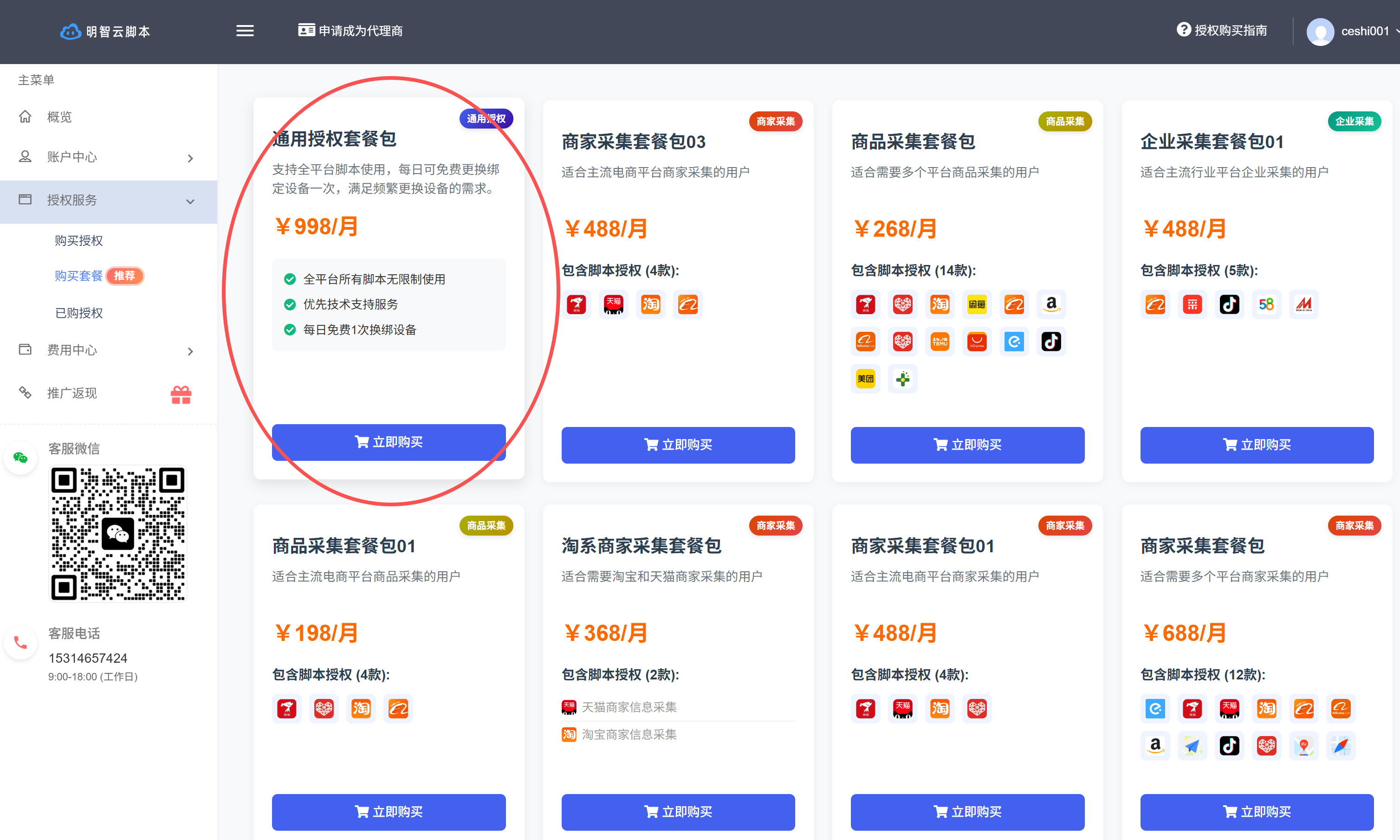
Task: Open the 已购授权 submenu item
Action: pyautogui.click(x=79, y=313)
